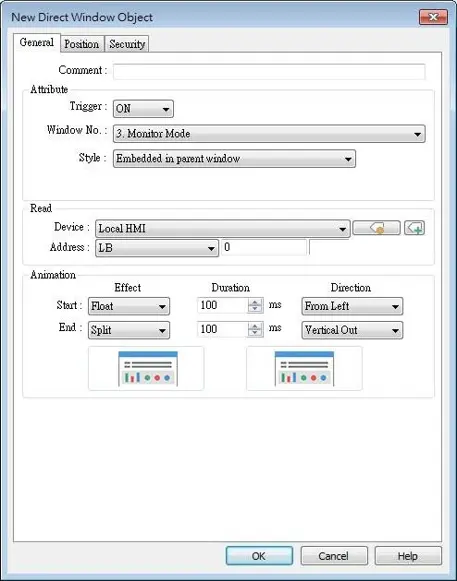This screenshot has width=457, height=581.
Task: Open the Trigger ON dropdown
Action: 143,109
